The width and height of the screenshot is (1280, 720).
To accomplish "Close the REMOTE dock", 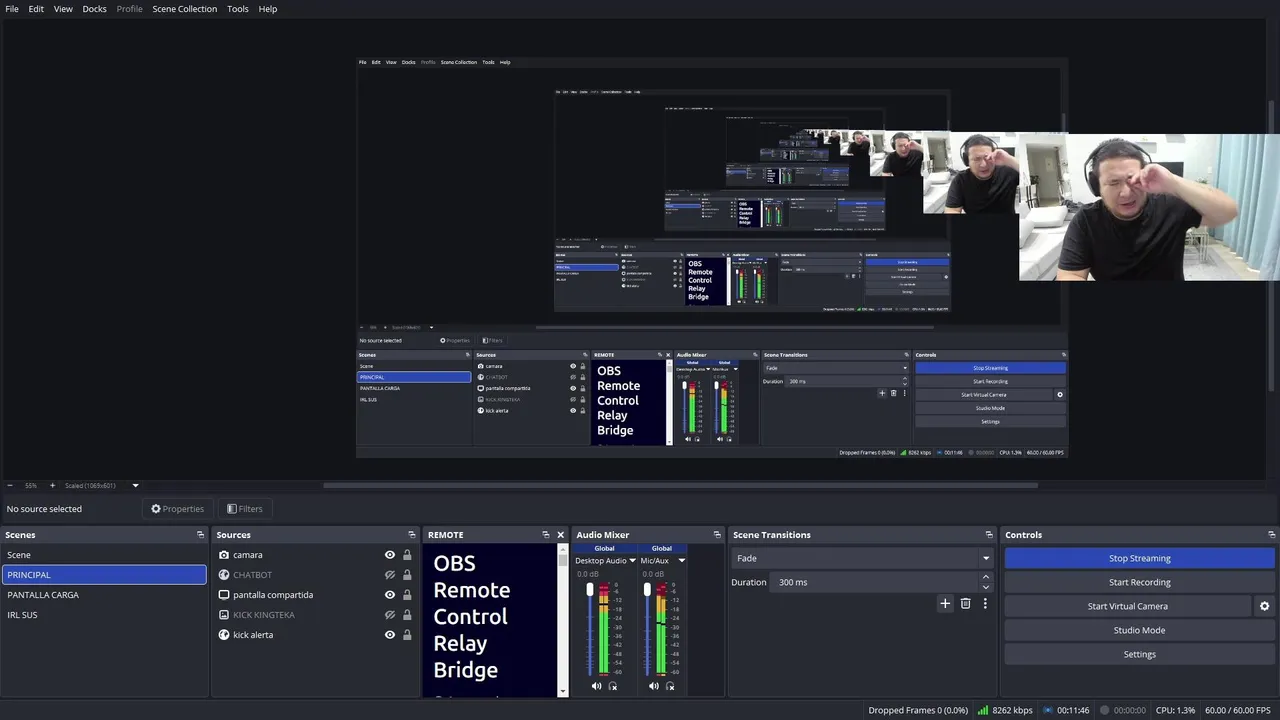I will pos(560,535).
